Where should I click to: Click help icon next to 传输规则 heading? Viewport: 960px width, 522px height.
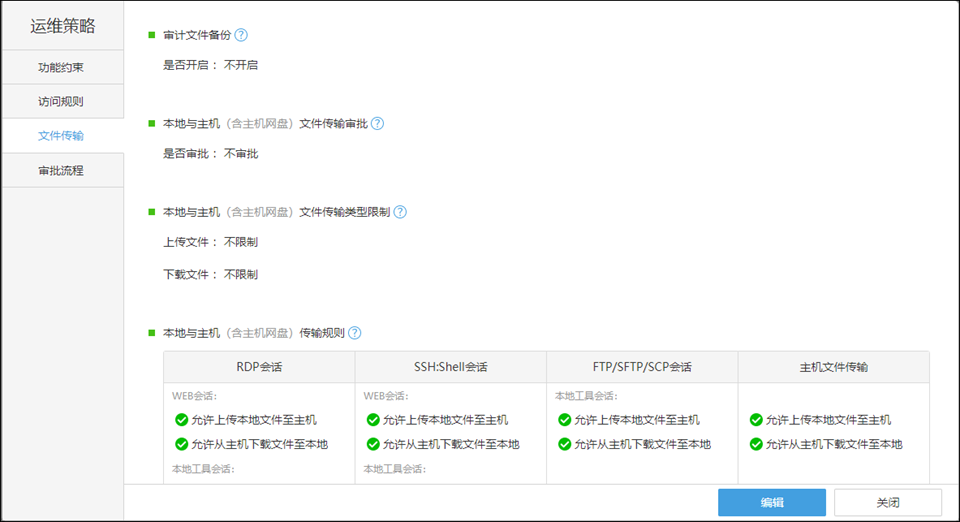pos(354,333)
